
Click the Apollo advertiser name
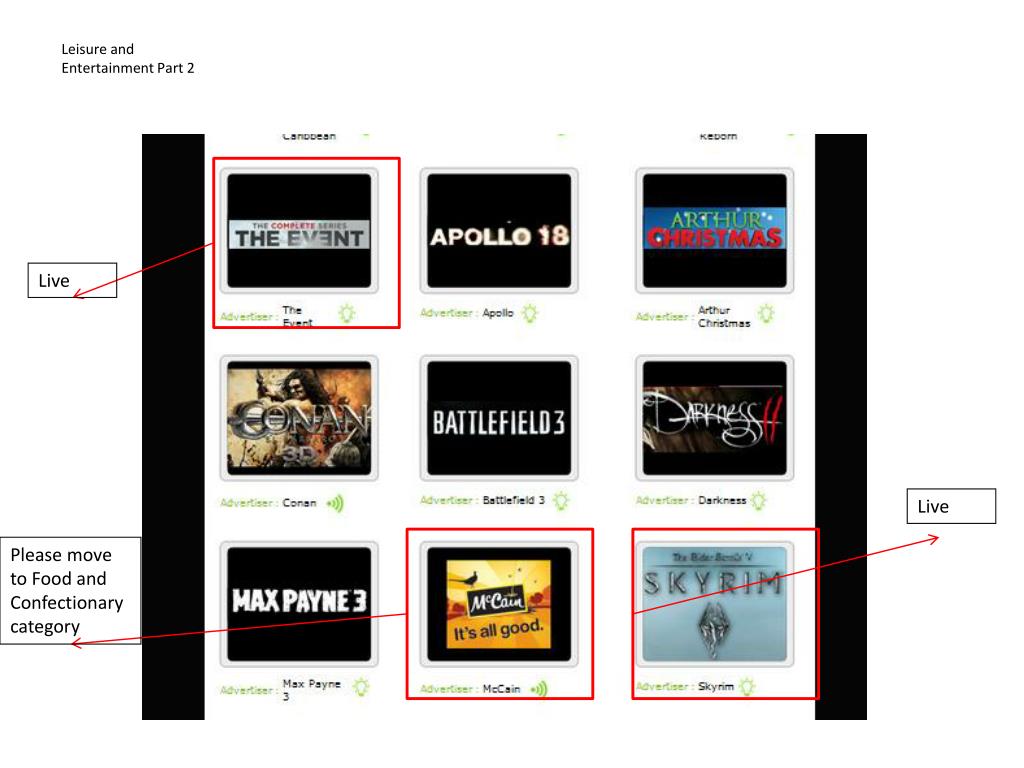coord(498,313)
